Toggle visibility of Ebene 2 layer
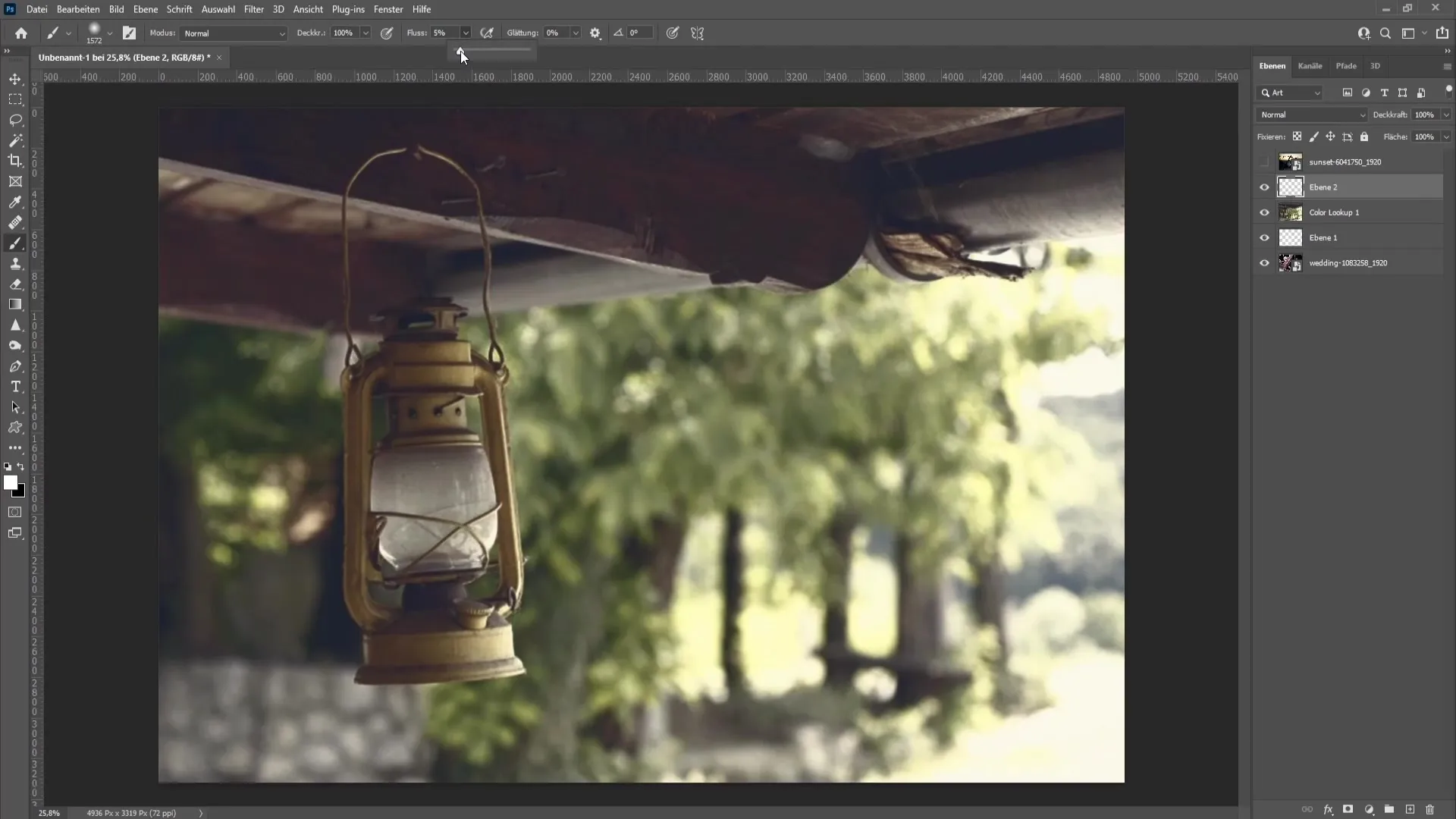This screenshot has width=1456, height=819. 1264,187
